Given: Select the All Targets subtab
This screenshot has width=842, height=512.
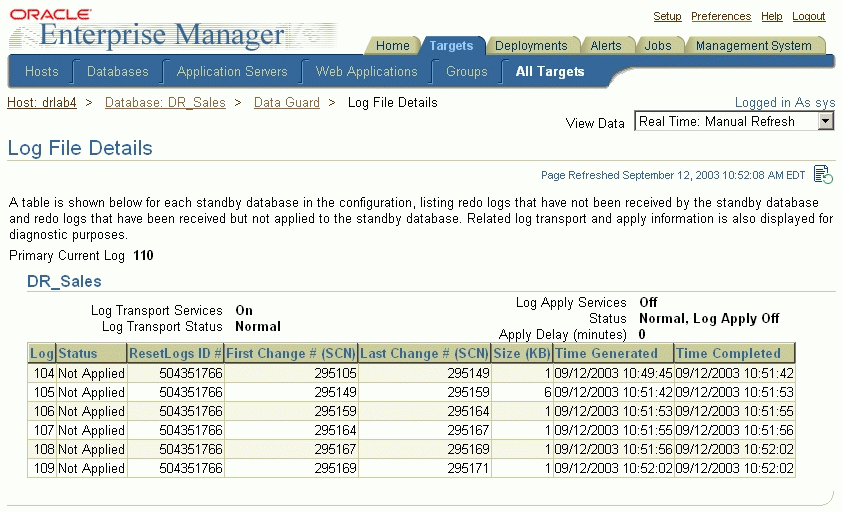Looking at the screenshot, I should pos(550,71).
